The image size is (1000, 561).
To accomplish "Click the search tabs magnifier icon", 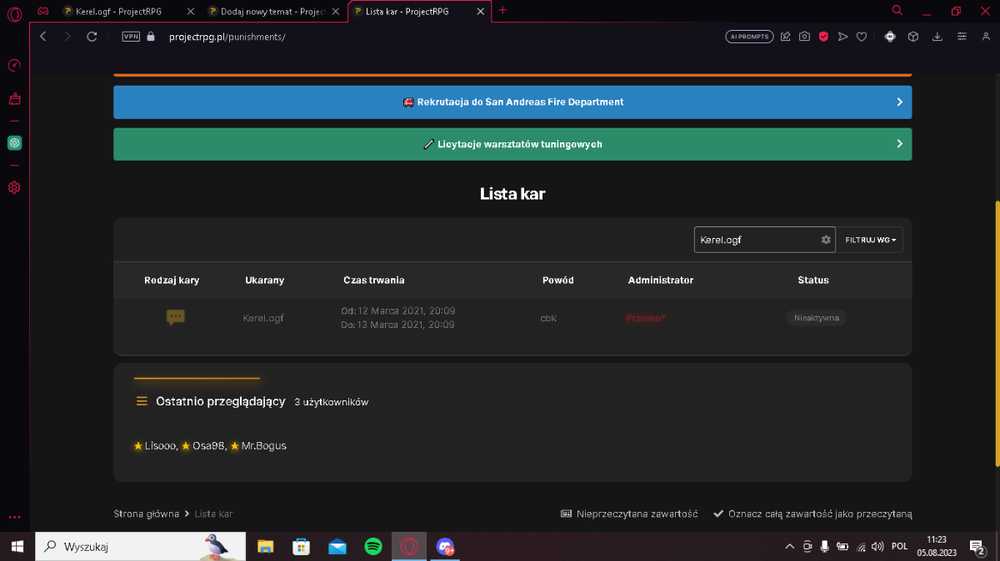I will [x=897, y=10].
